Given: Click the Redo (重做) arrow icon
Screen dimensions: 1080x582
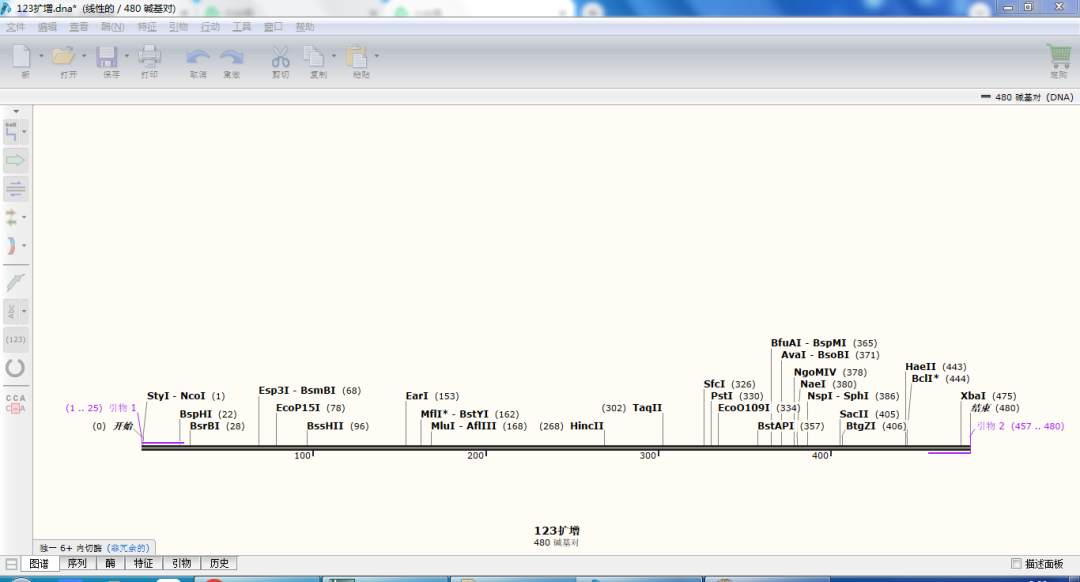Looking at the screenshot, I should pyautogui.click(x=231, y=57).
